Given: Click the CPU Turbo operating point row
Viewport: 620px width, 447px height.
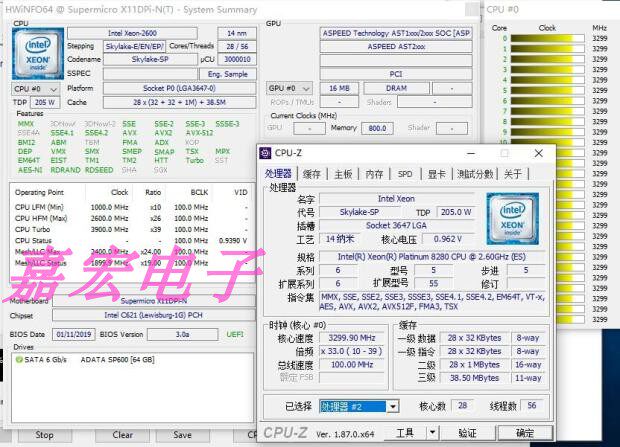Looking at the screenshot, I should [130, 229].
